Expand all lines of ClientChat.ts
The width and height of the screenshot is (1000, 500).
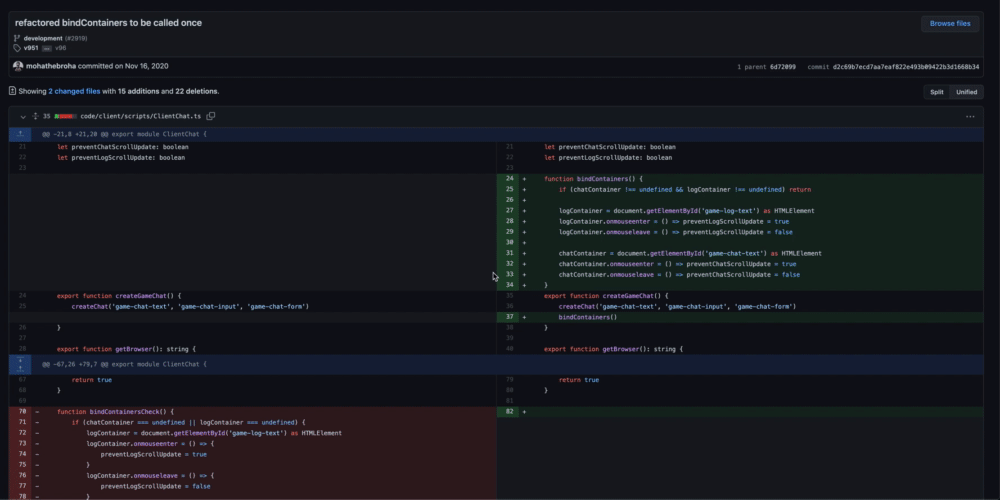35,117
